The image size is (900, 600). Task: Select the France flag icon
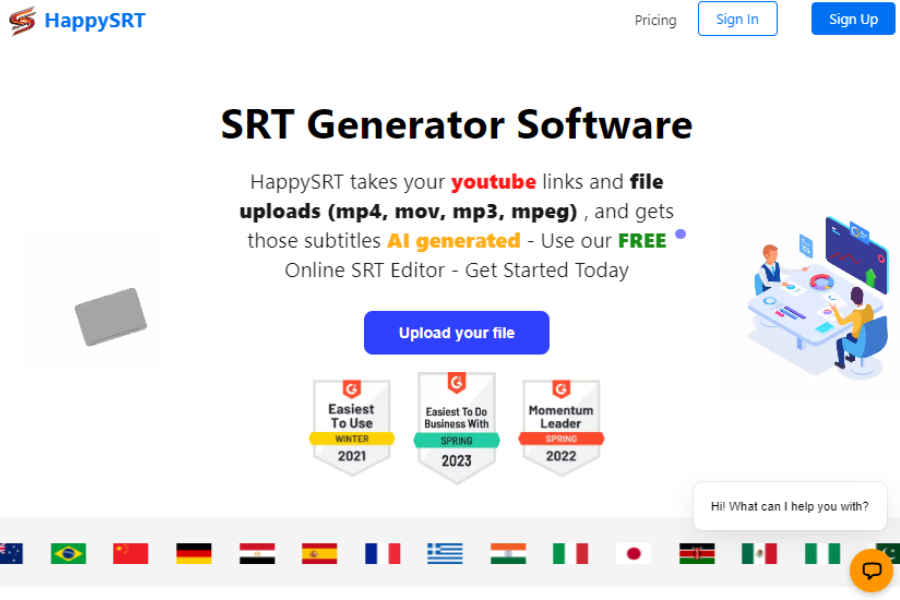pos(382,553)
